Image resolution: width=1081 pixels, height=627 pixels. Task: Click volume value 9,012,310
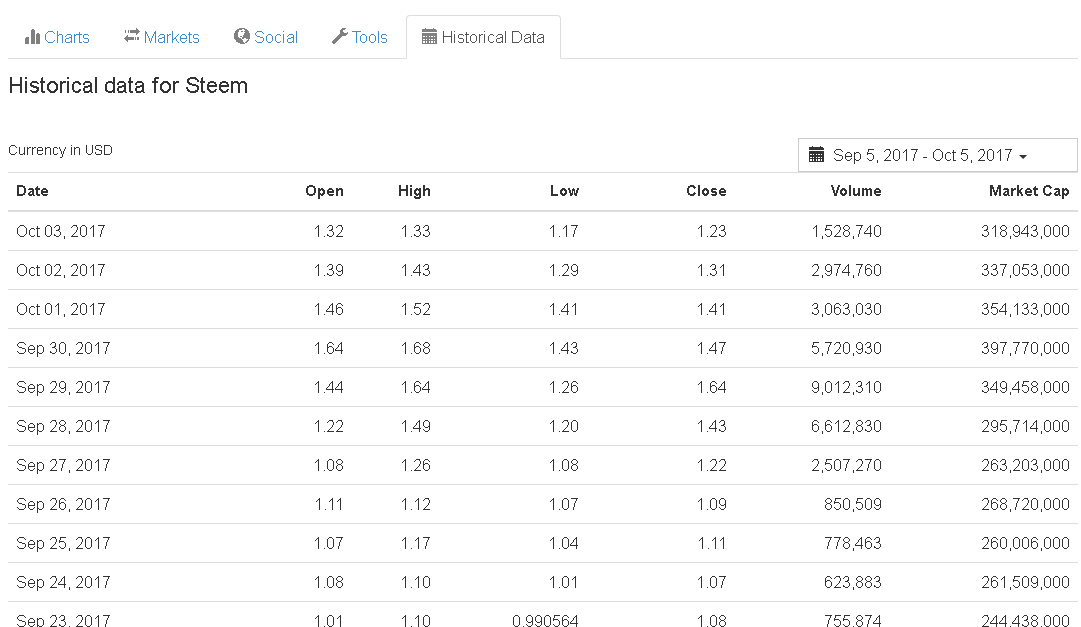point(846,387)
